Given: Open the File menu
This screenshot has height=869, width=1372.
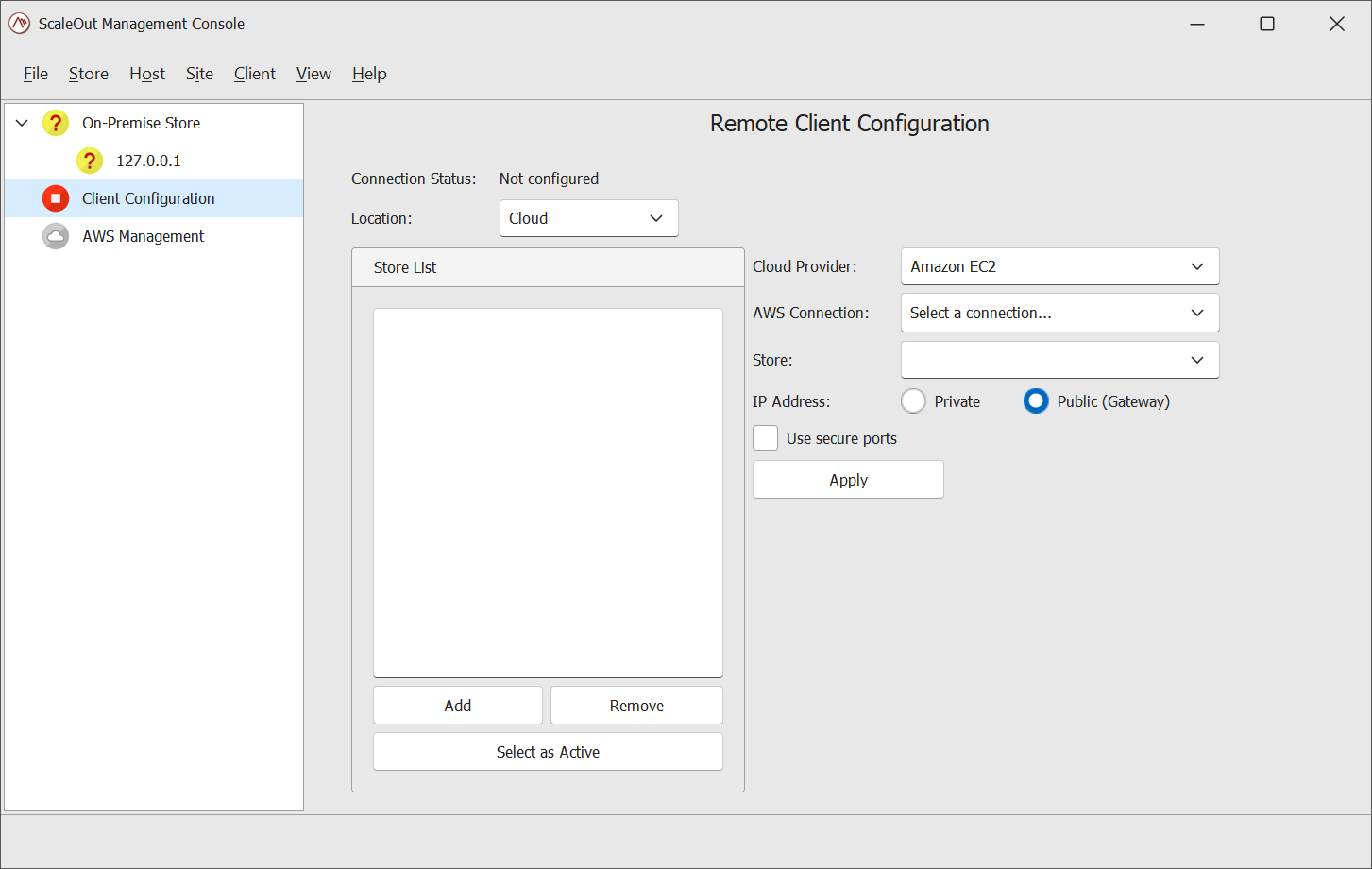Looking at the screenshot, I should pyautogui.click(x=36, y=74).
